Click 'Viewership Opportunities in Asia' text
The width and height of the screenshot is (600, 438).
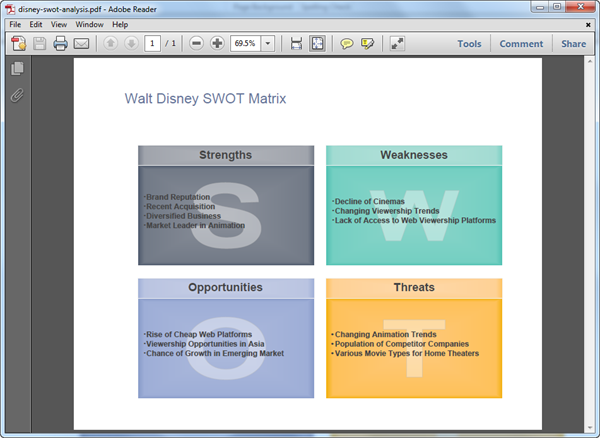tap(205, 344)
